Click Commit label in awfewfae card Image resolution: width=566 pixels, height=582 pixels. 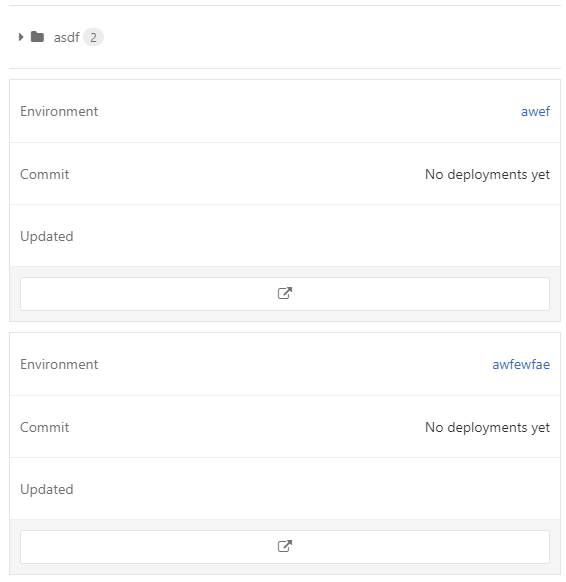pos(45,428)
